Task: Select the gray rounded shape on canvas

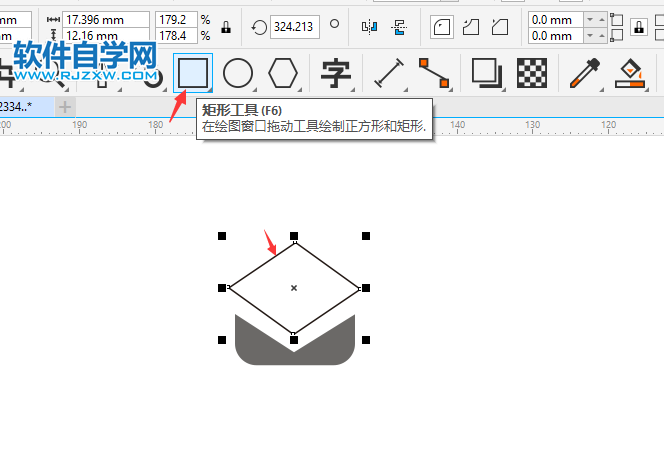Action: click(x=295, y=358)
